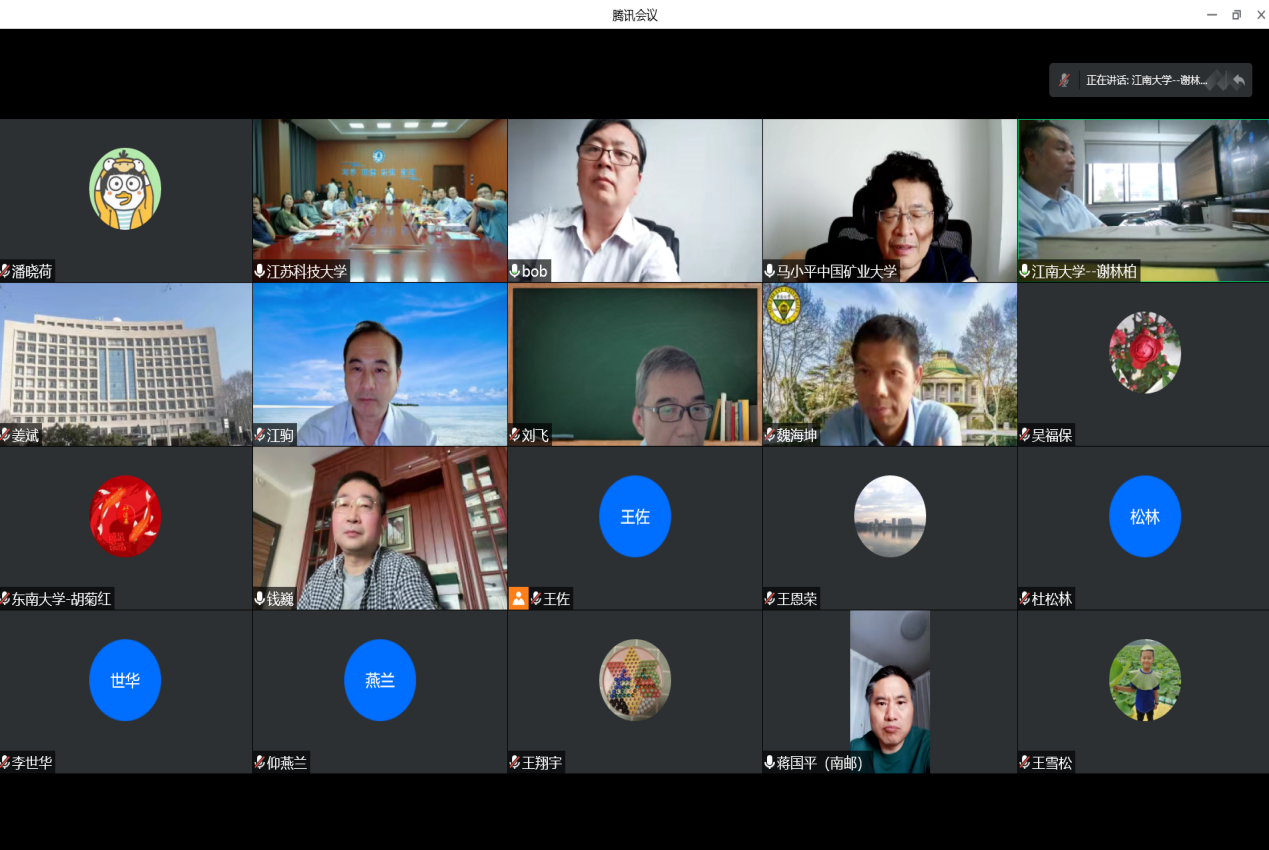The width and height of the screenshot is (1269, 850).
Task: Click 吴福保's red rose avatar
Action: tap(1144, 352)
